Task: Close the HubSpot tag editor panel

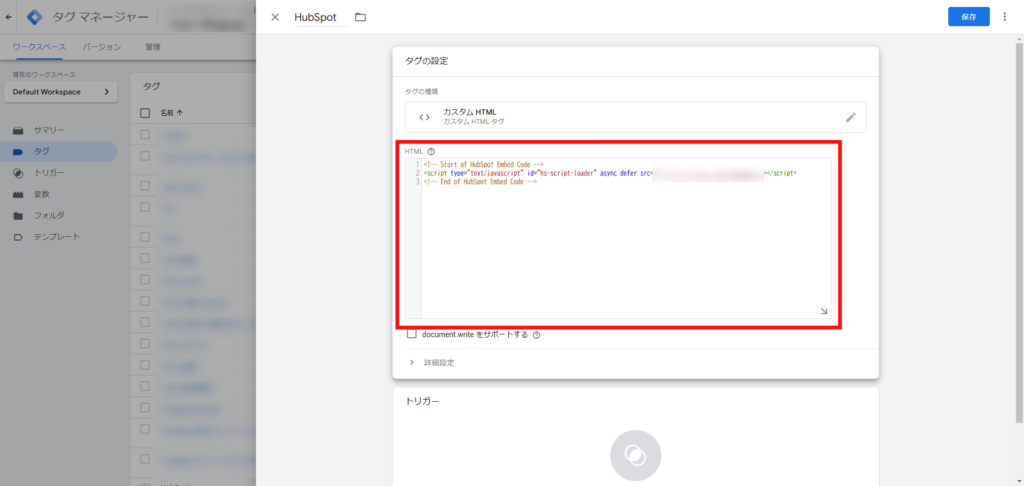Action: click(x=275, y=17)
